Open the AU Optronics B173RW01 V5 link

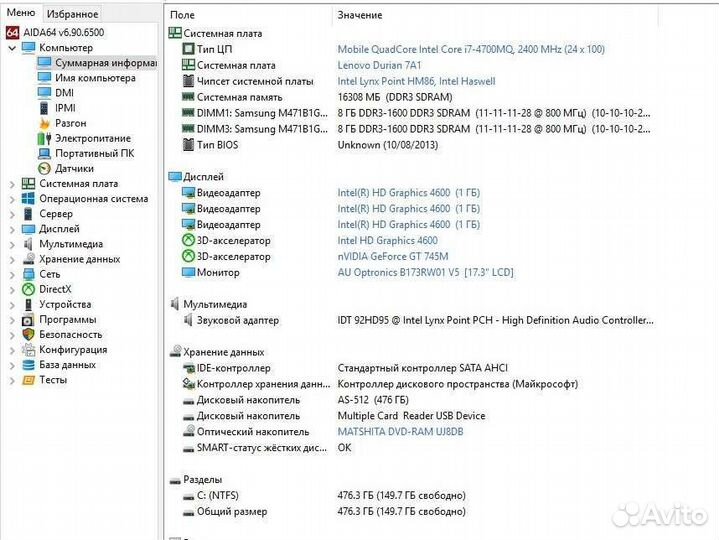click(x=426, y=272)
